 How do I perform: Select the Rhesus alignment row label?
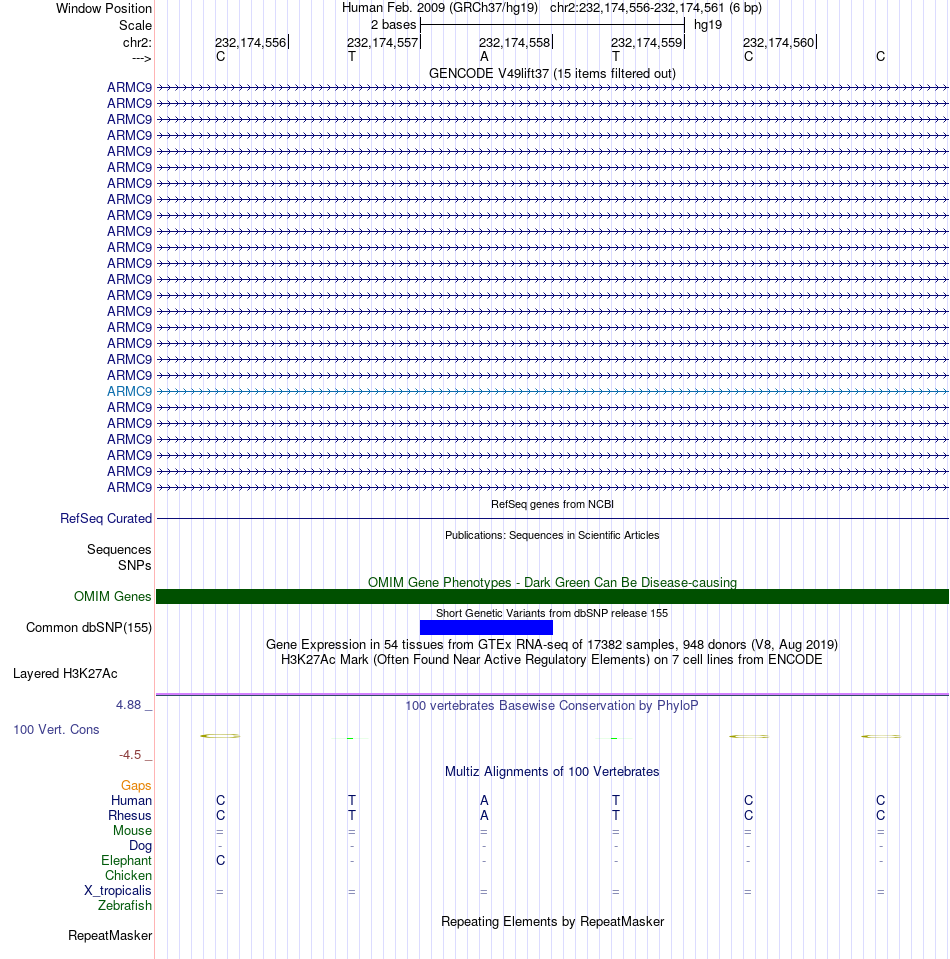click(130, 815)
